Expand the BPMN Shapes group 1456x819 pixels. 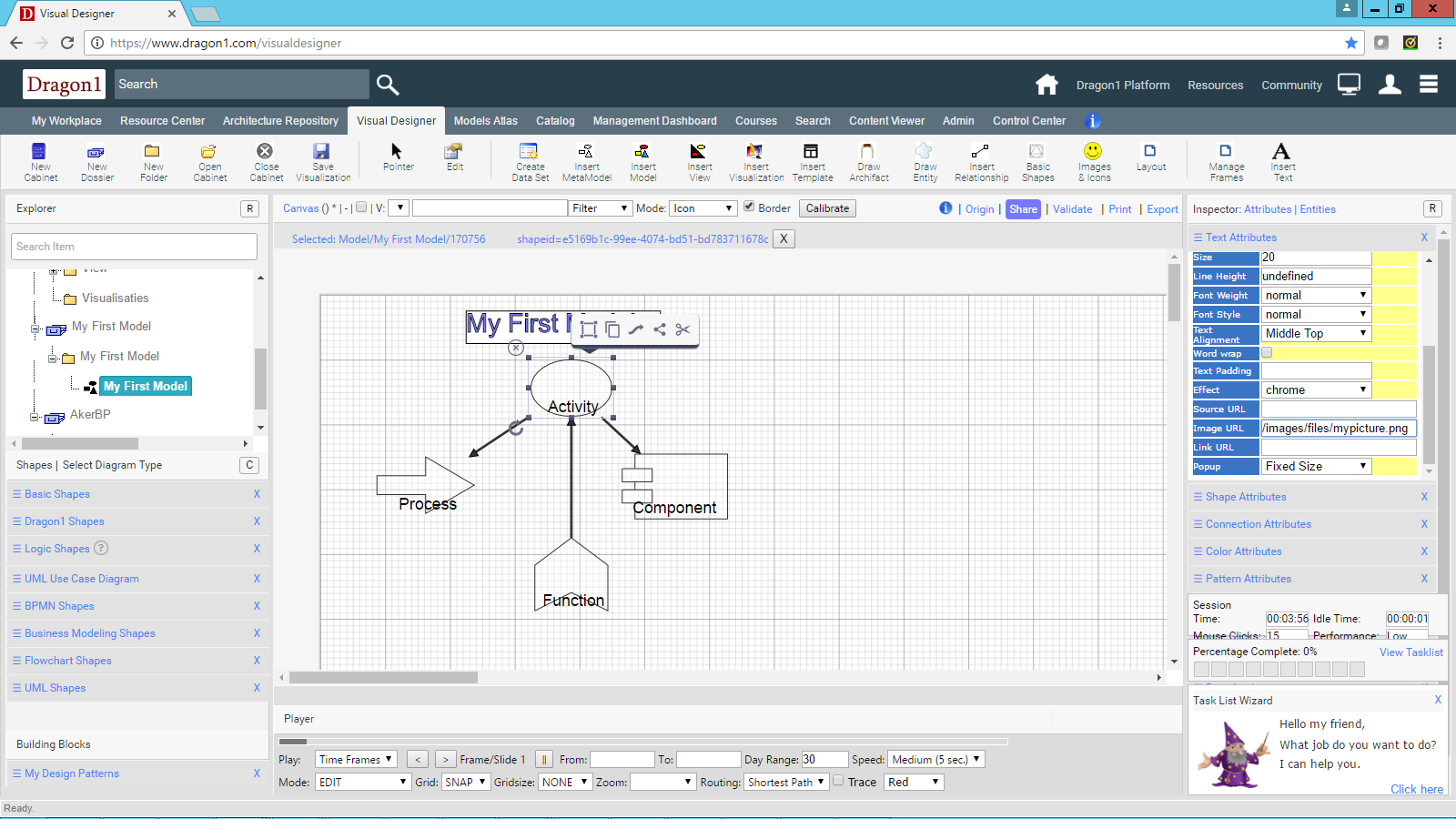coord(59,606)
